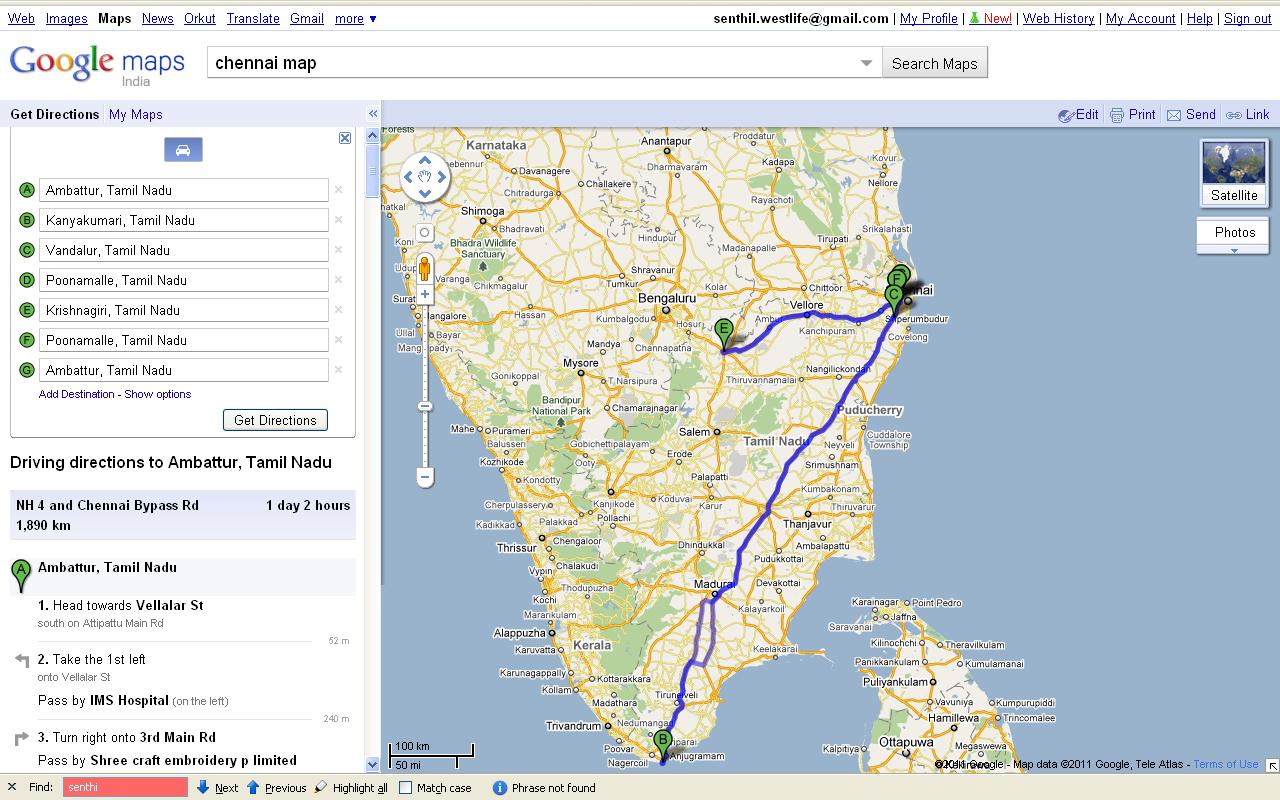Screen dimensions: 1280x800
Task: Select route 'NH 4 and Chennai Bypass Rd'
Action: [x=183, y=515]
